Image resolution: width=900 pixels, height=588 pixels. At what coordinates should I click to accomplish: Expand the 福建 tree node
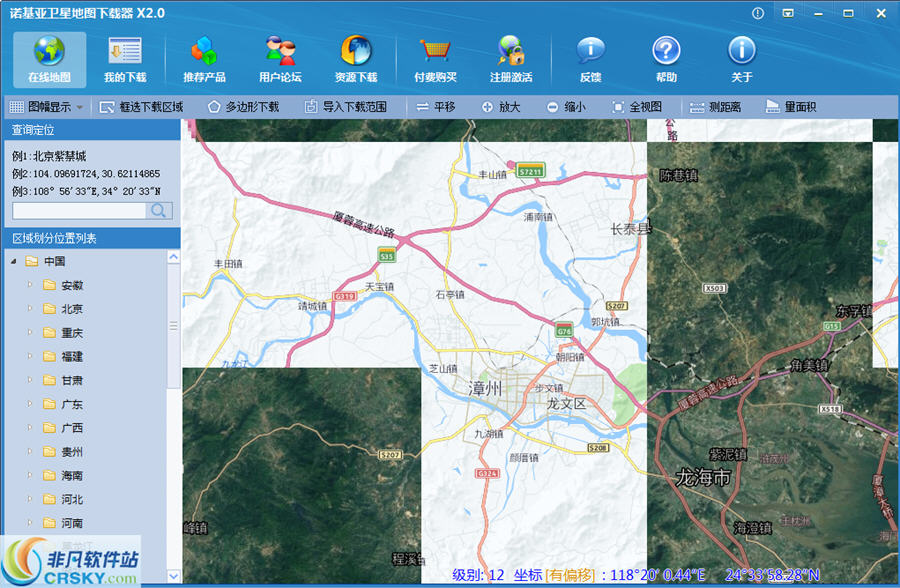coord(30,357)
